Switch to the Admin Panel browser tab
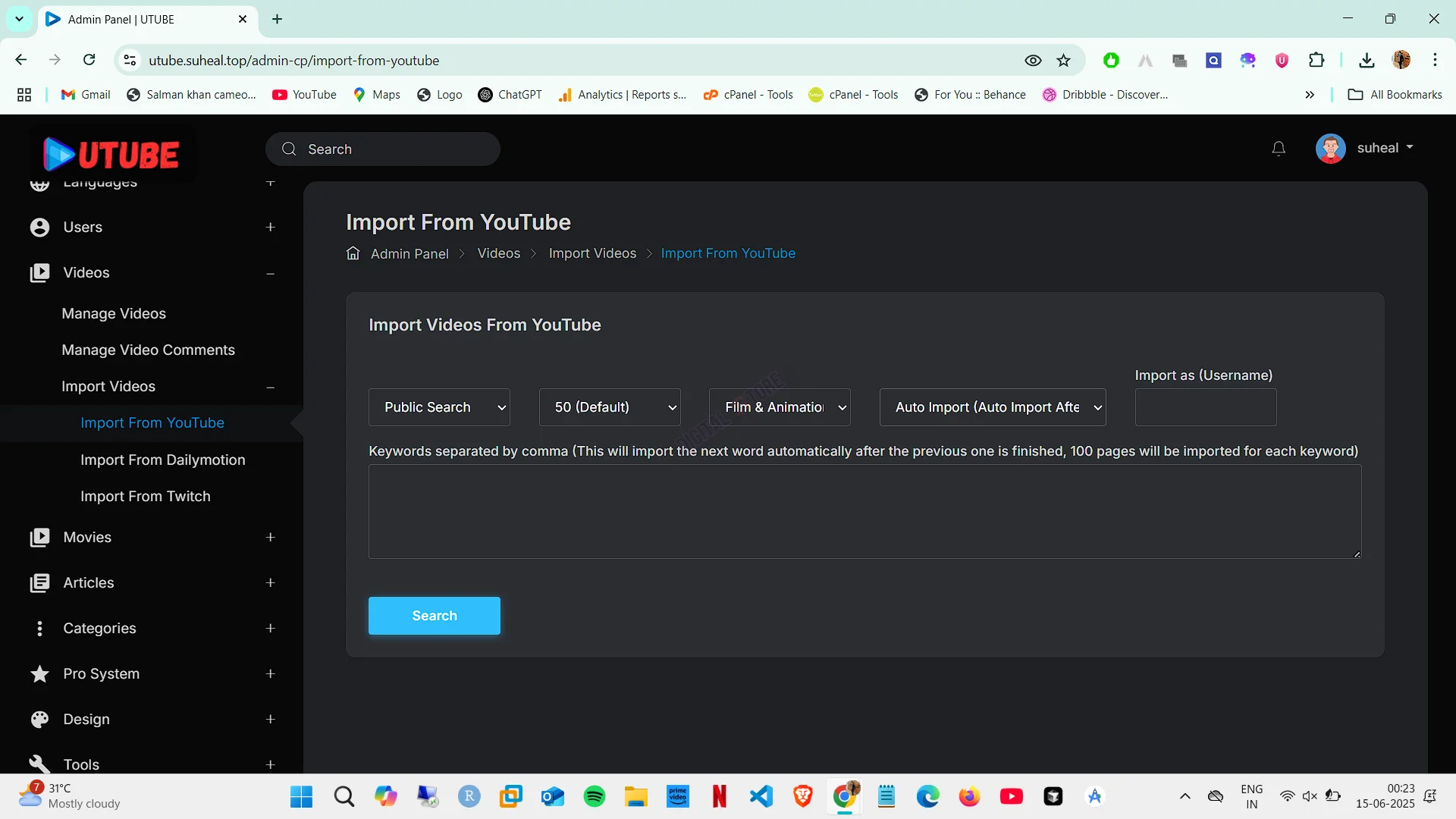This screenshot has height=819, width=1456. pos(147,19)
